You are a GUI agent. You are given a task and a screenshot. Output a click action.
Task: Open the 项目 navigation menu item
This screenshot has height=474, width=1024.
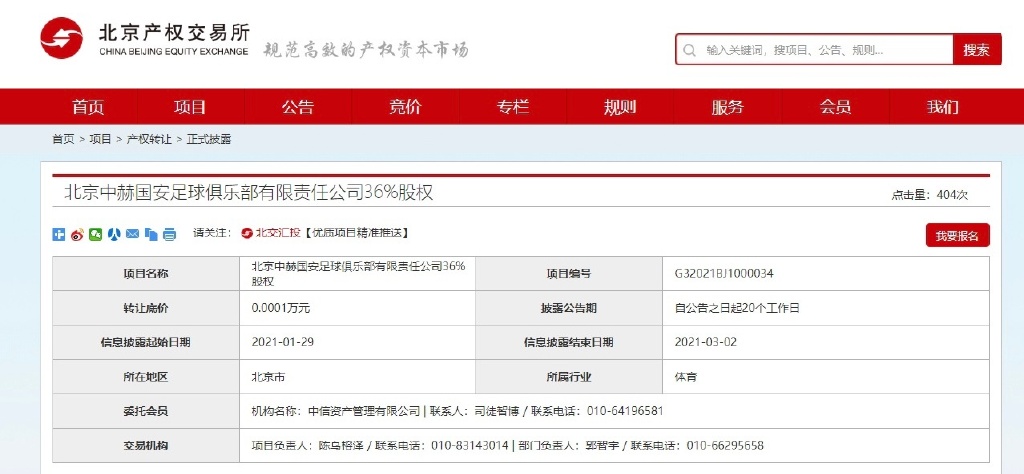190,107
